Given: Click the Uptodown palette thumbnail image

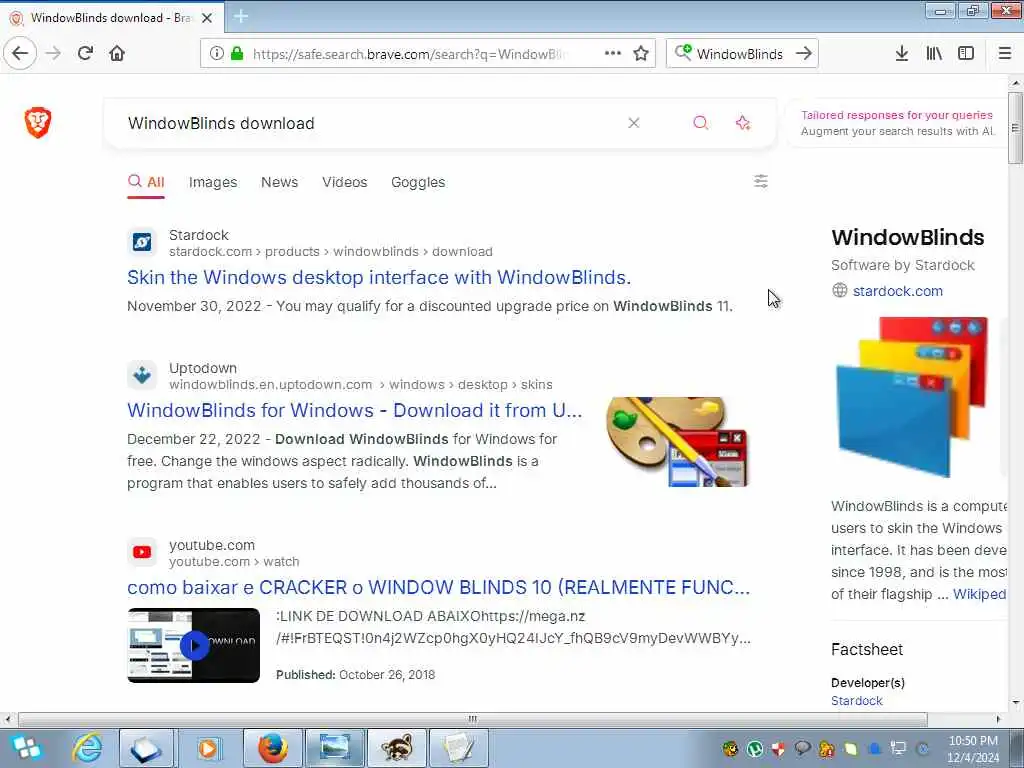Looking at the screenshot, I should (x=677, y=442).
